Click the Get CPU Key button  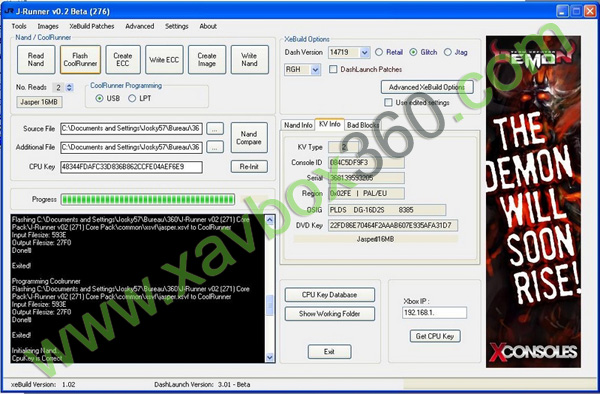(x=435, y=336)
